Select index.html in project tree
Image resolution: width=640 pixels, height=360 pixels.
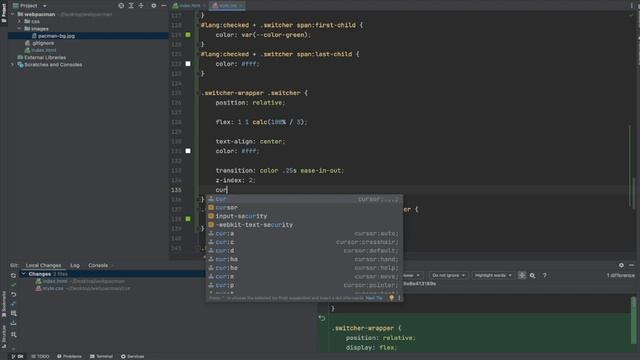44,50
